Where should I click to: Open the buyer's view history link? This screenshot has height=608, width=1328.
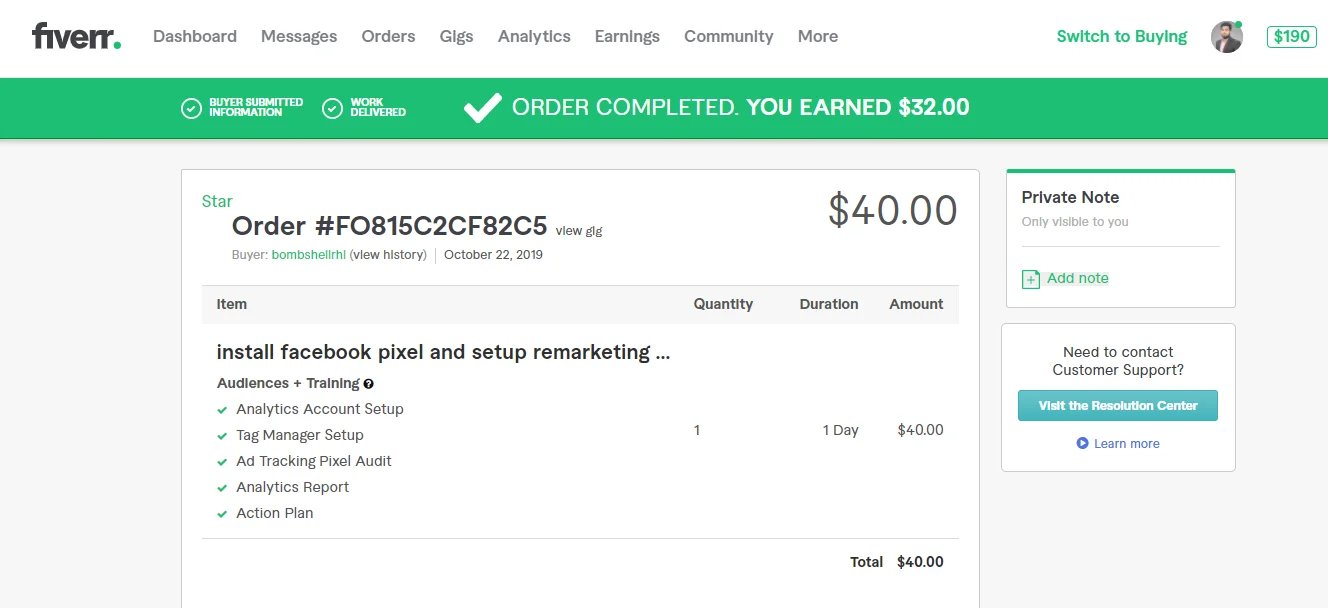(x=388, y=255)
